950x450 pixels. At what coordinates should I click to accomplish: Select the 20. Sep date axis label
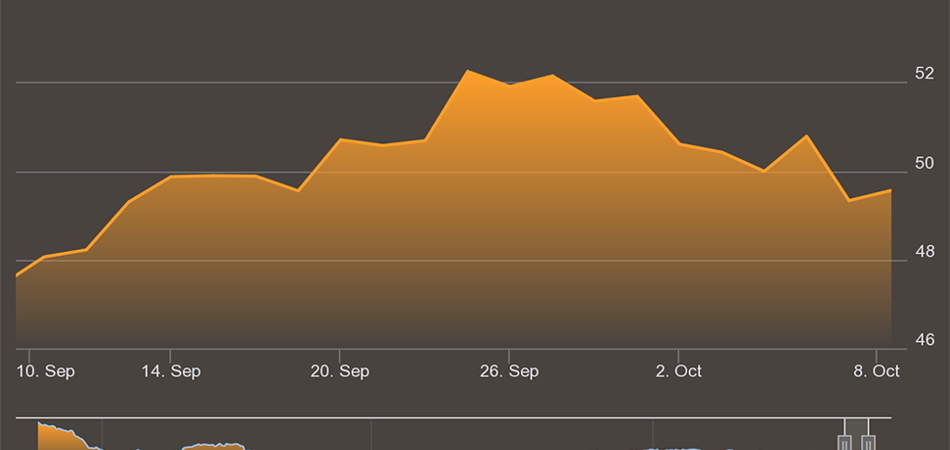pyautogui.click(x=340, y=371)
